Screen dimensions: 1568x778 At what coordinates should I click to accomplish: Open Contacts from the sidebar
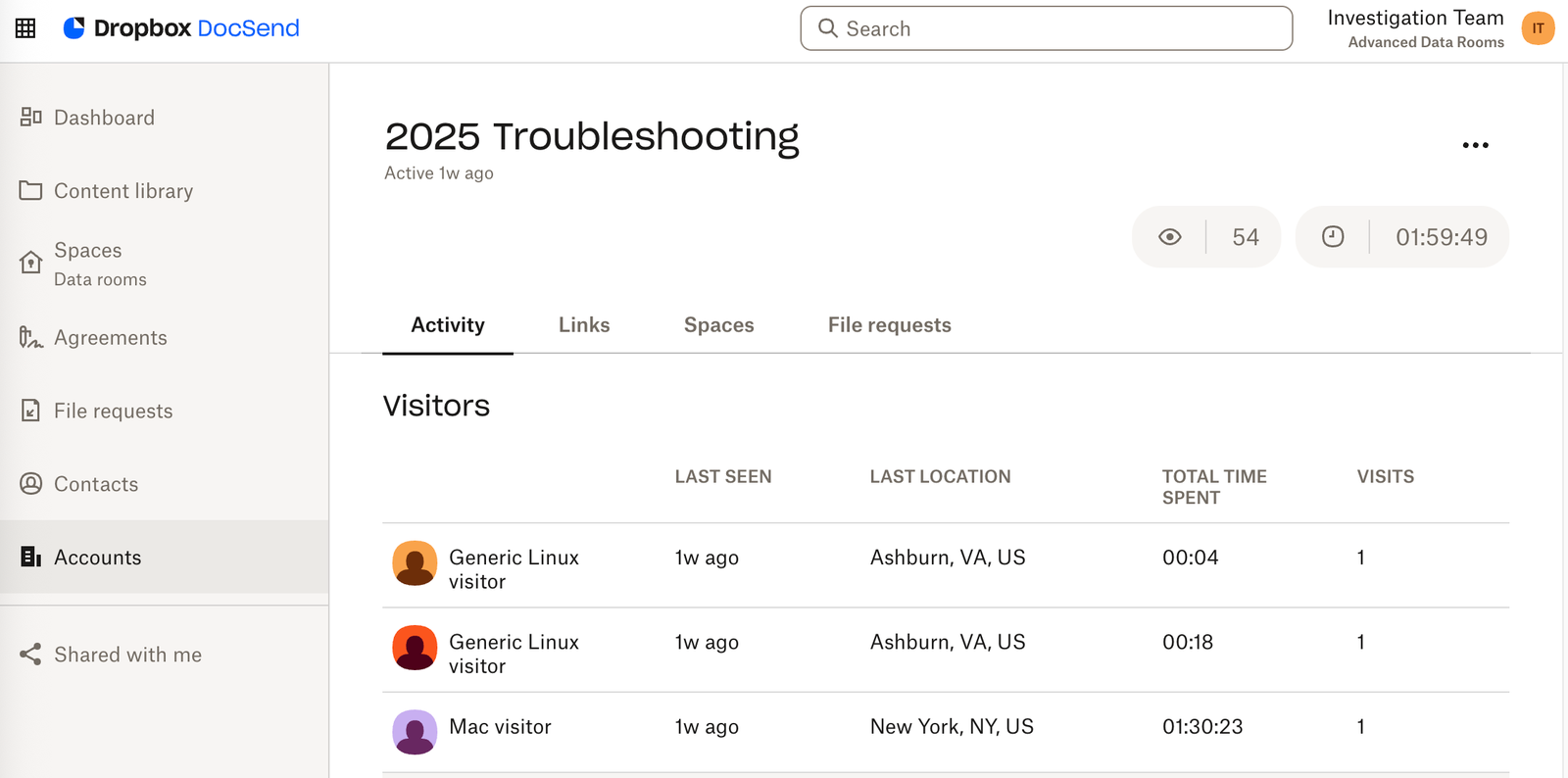(95, 484)
